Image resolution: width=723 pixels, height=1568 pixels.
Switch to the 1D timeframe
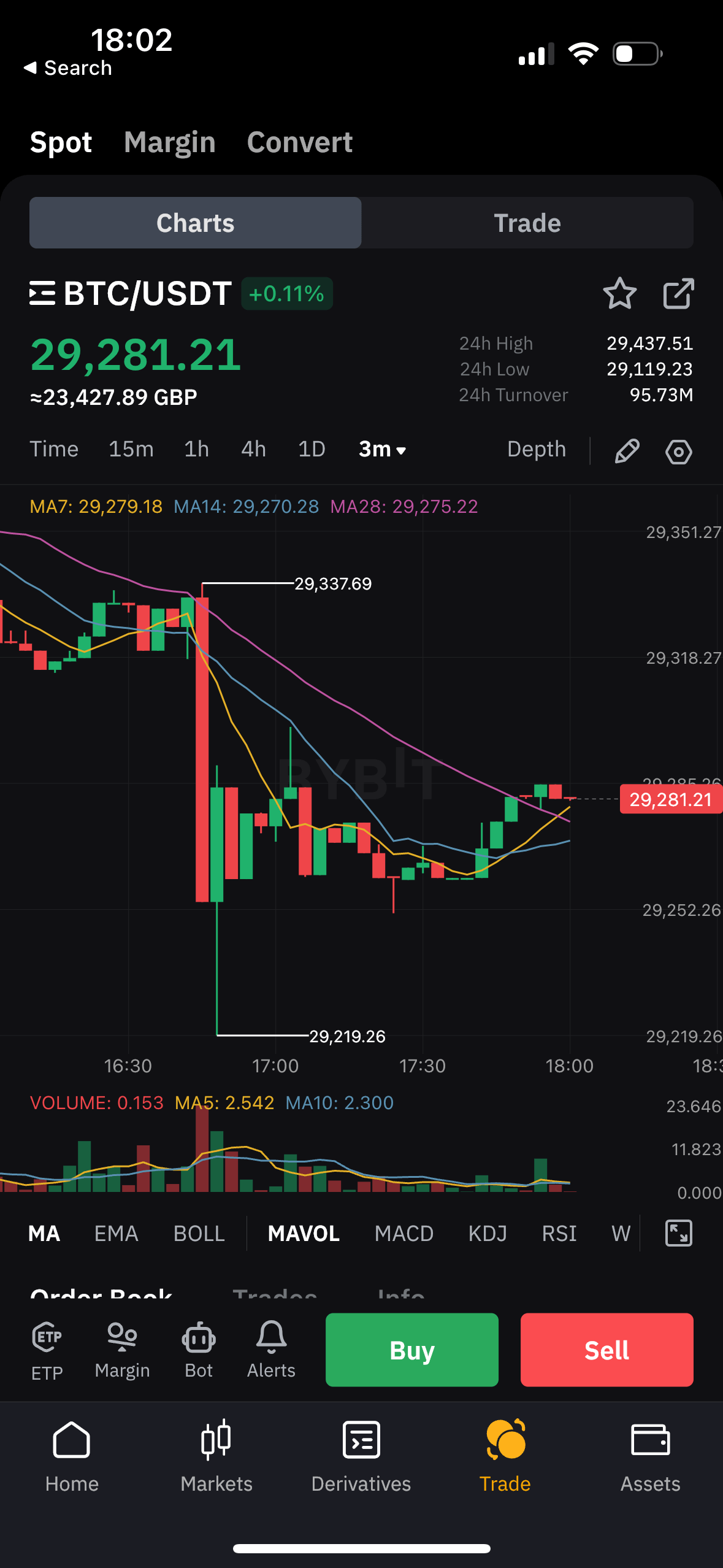click(311, 449)
